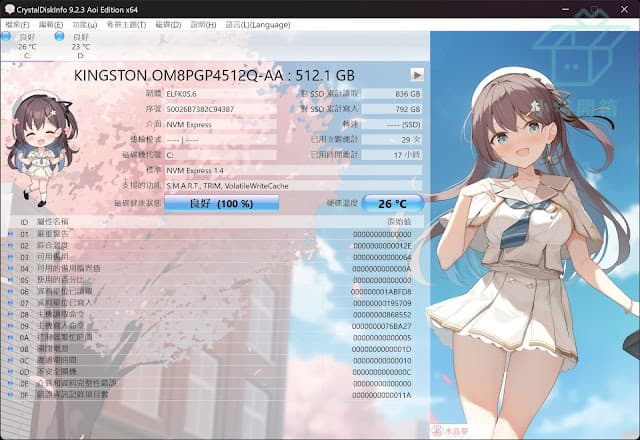Open the 檔案(F) menu
This screenshot has width=640, height=440.
tap(17, 25)
